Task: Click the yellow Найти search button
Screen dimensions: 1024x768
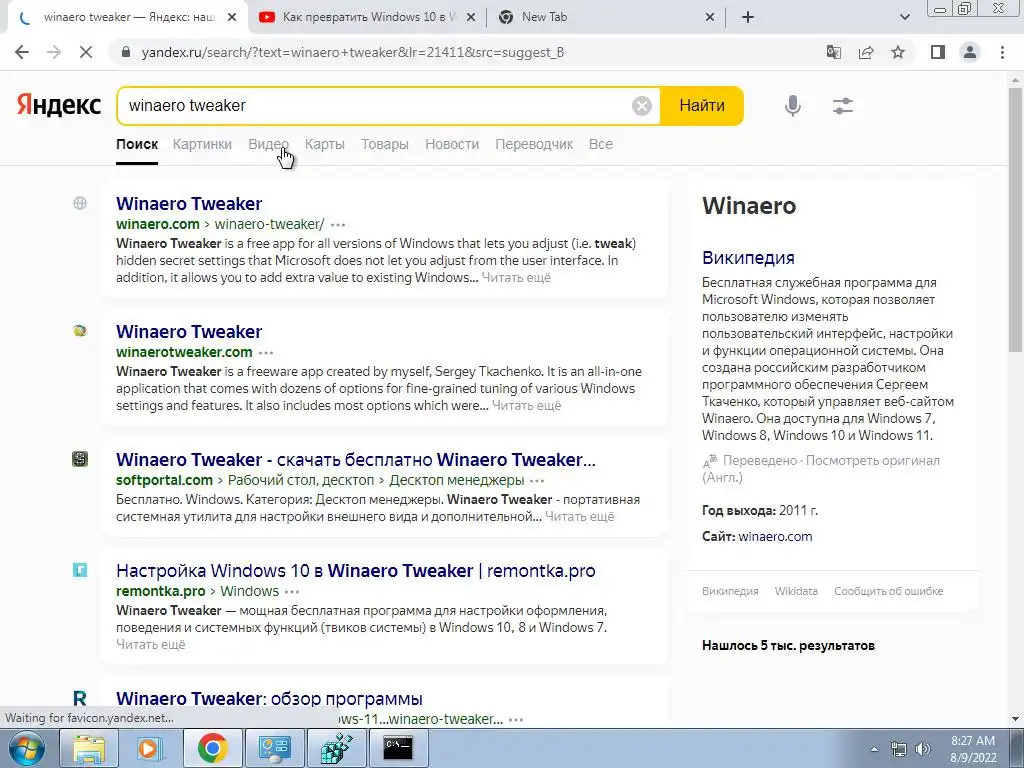Action: pos(701,106)
